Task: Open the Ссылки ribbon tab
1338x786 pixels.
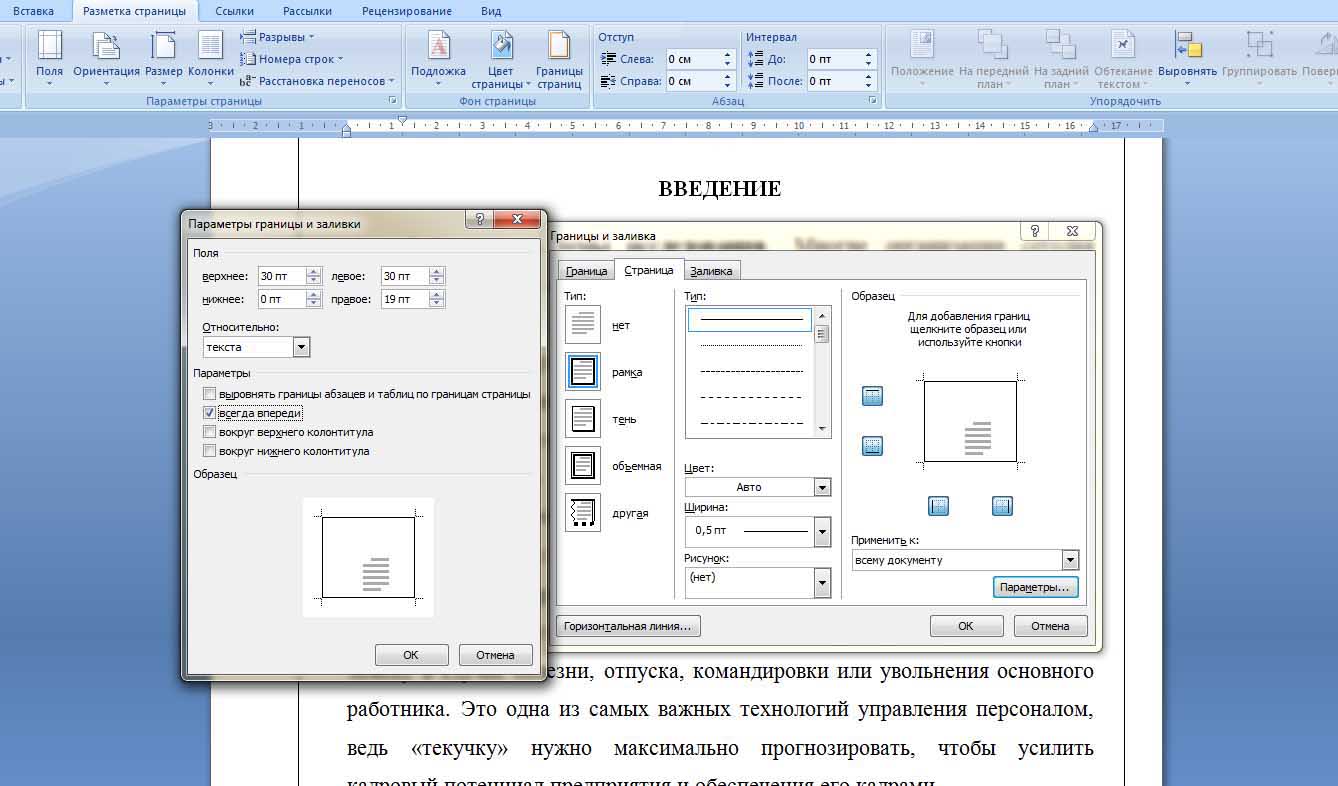Action: [x=234, y=11]
